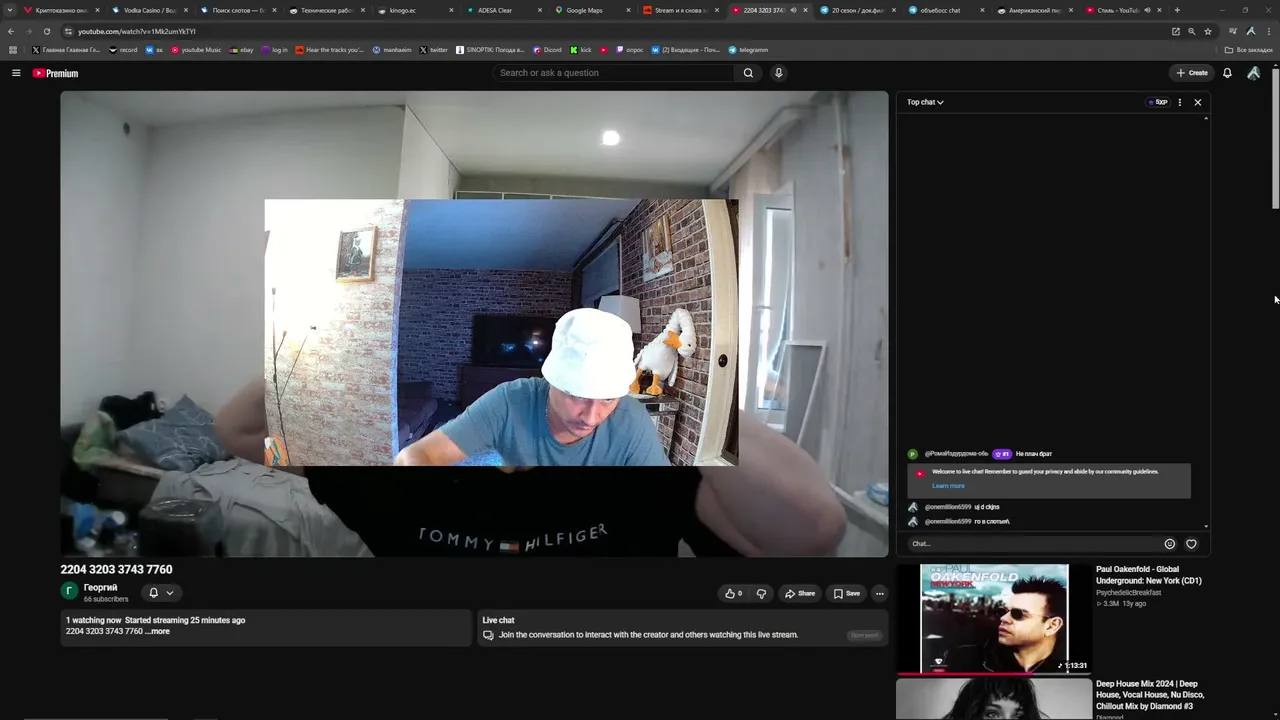
Task: Close the Google Maps tab
Action: tap(627, 10)
